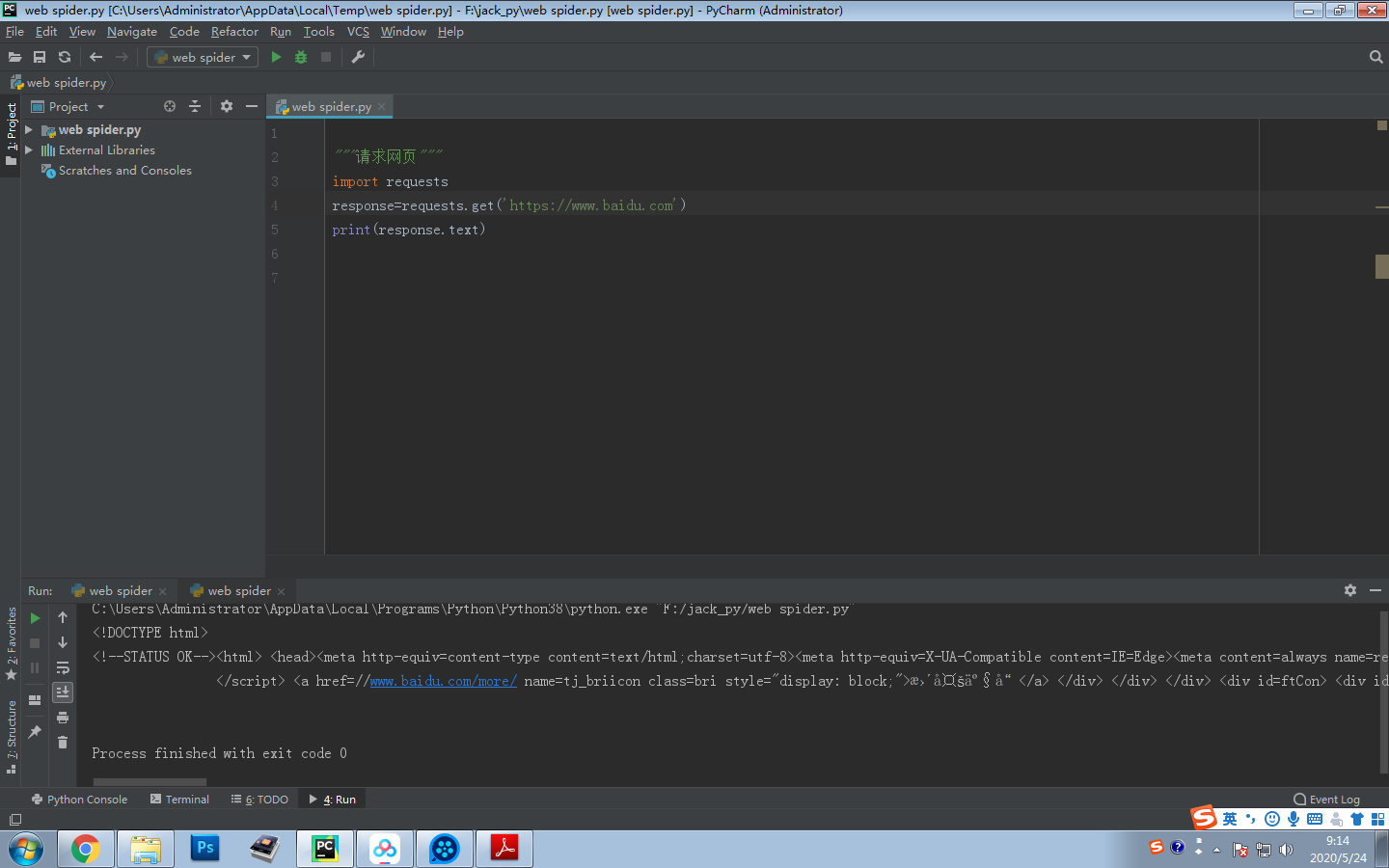Toggle the 6: TODO tool window
This screenshot has height=868, width=1389.
coord(259,800)
